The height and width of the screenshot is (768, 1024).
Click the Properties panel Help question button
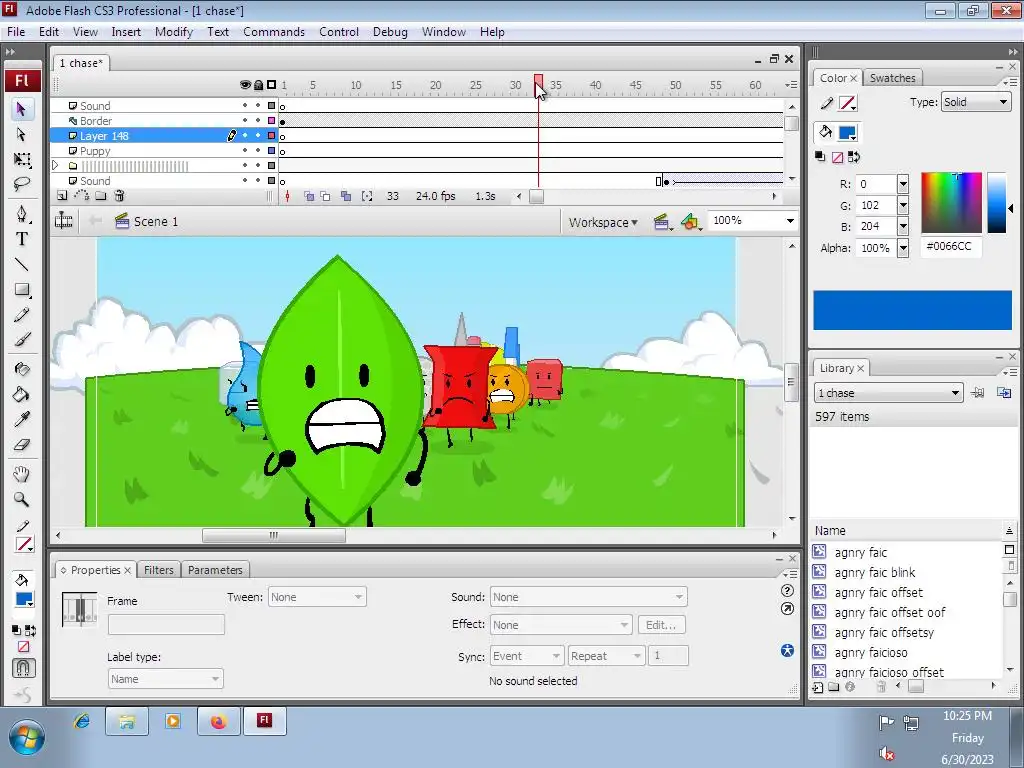788,590
